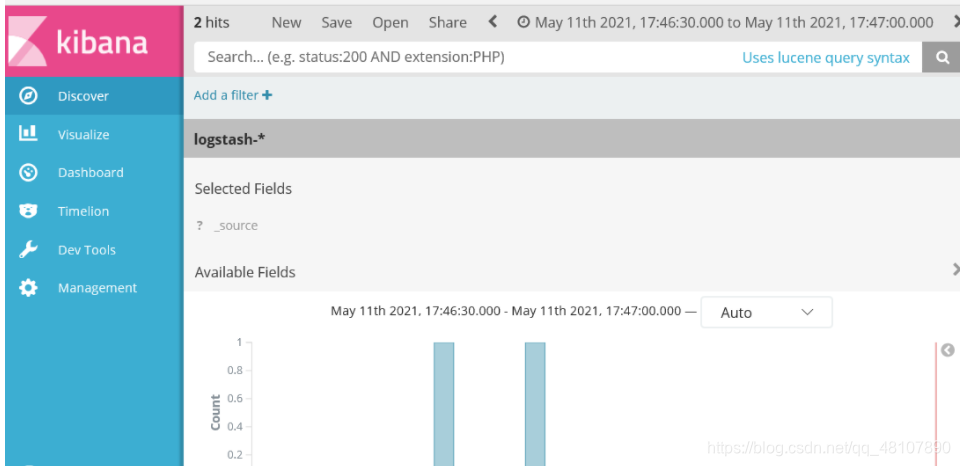Click the clock icon of time picker

coord(523,23)
